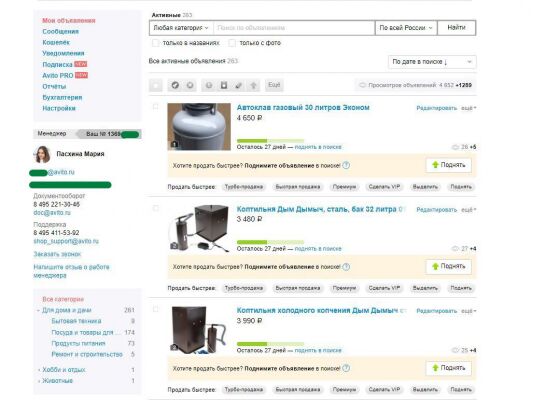This screenshot has height=400, width=546.
Task: Click shop_support@avito.ru email link
Action: (66, 241)
